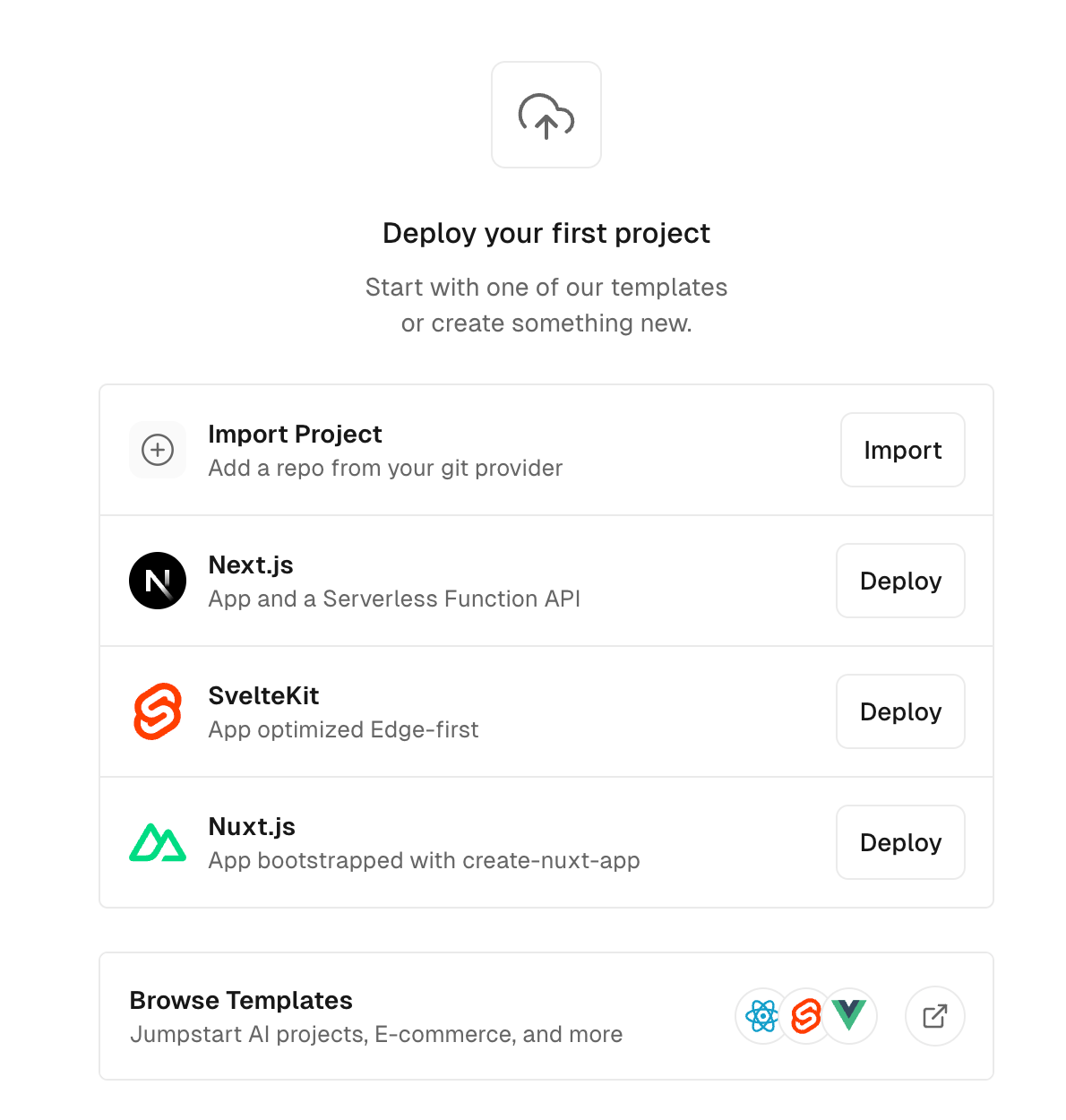This screenshot has width=1066, height=1120.
Task: Select the Next.js template title
Action: click(x=251, y=565)
